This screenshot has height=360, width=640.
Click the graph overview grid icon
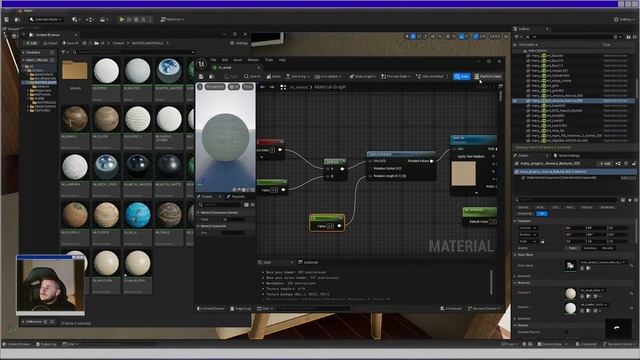pos(283,87)
